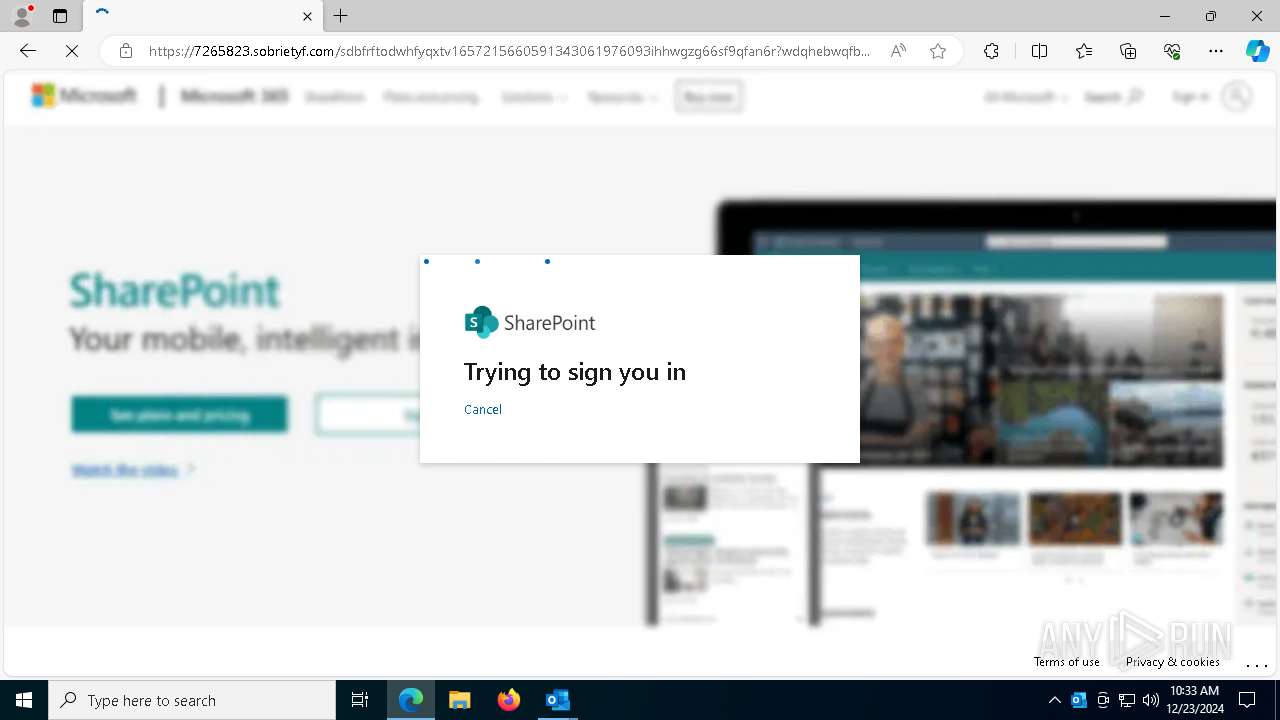Viewport: 1280px width, 720px height.
Task: View site information lock icon
Action: pos(125,51)
